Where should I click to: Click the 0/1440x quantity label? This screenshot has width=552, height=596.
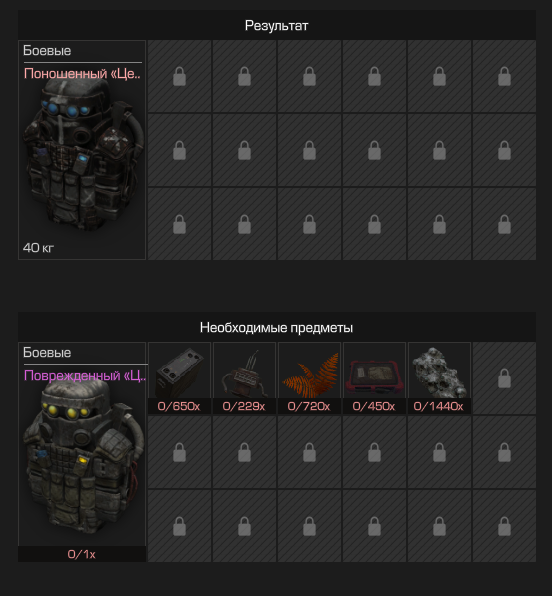[x=439, y=406]
